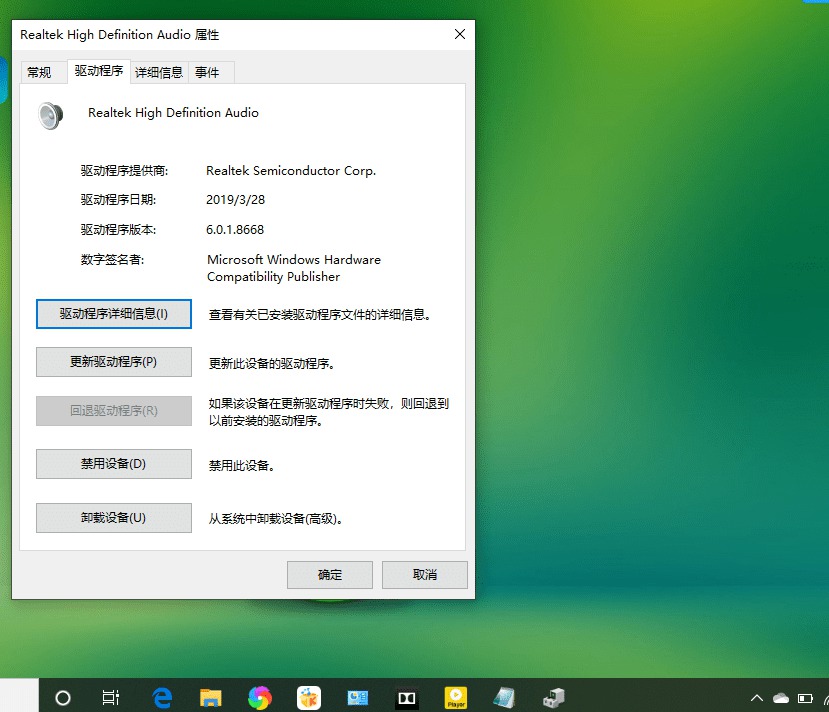
Task: Open the 详细信息 tab
Action: [159, 72]
